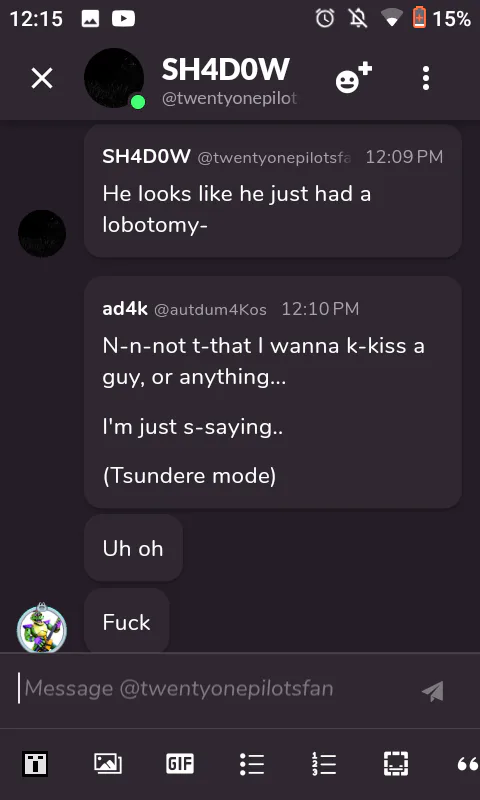Select the spoiler/box formatting icon
480x800 pixels.
(396, 764)
